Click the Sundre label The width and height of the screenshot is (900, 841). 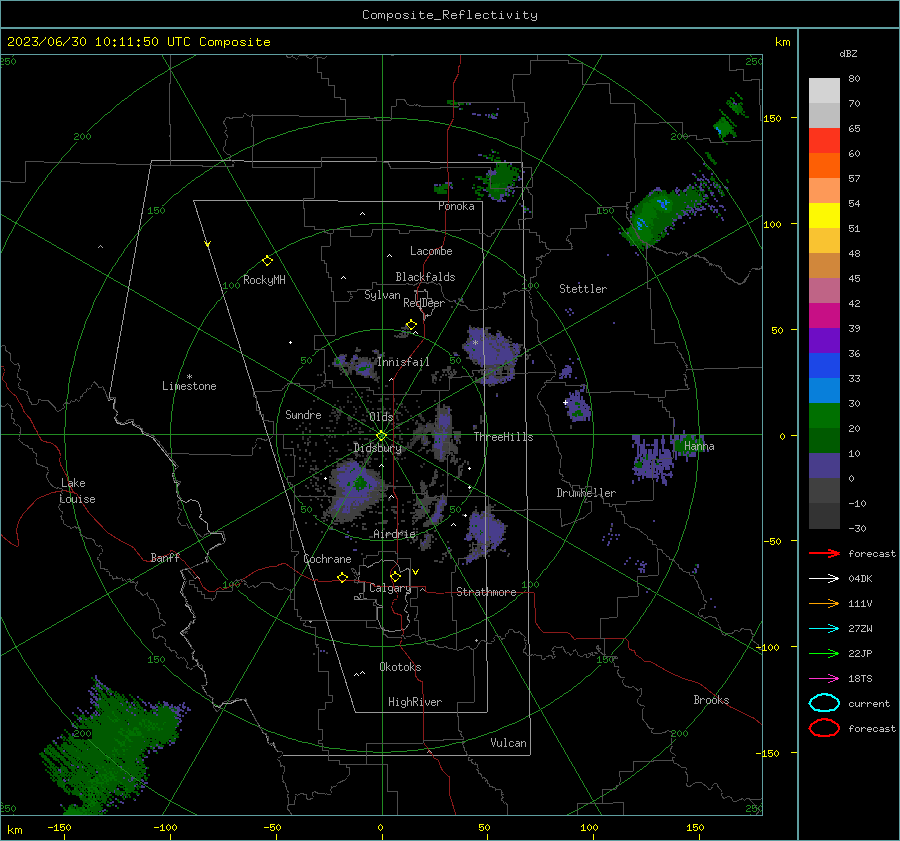[x=303, y=414]
